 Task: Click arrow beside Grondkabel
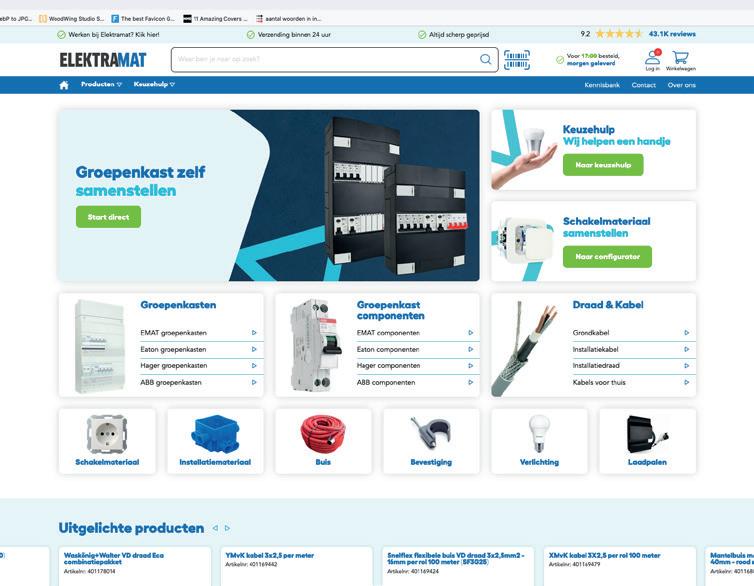point(687,333)
